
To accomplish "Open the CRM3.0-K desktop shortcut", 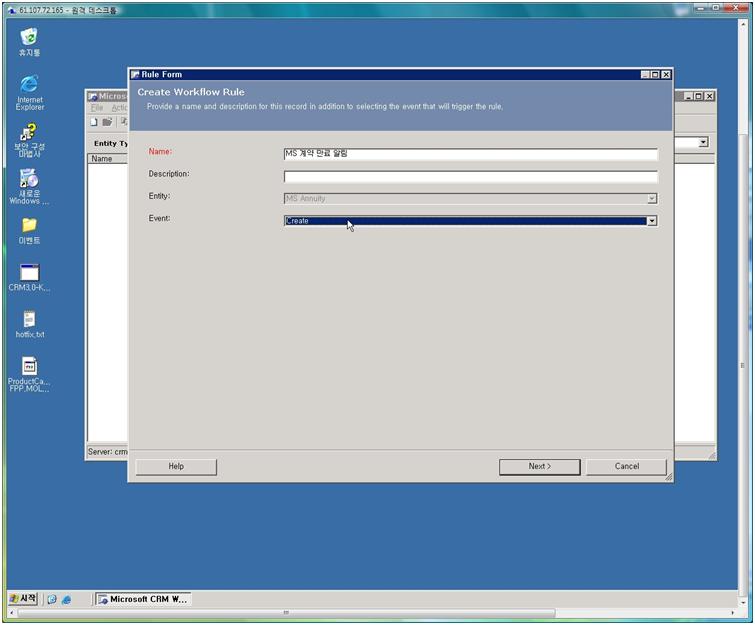I will 29,277.
